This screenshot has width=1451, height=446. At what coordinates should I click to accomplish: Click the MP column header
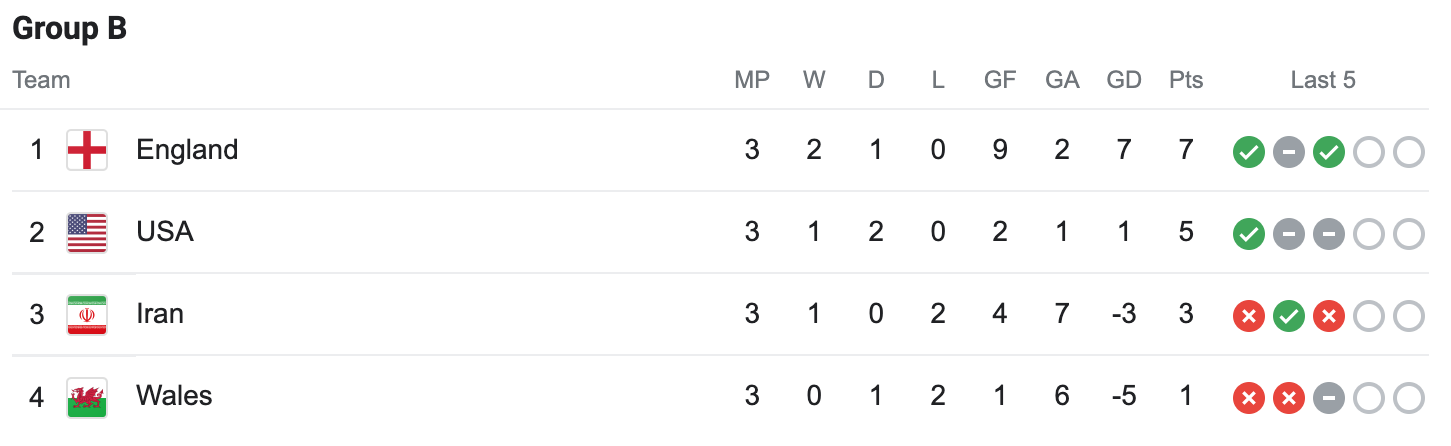click(752, 80)
